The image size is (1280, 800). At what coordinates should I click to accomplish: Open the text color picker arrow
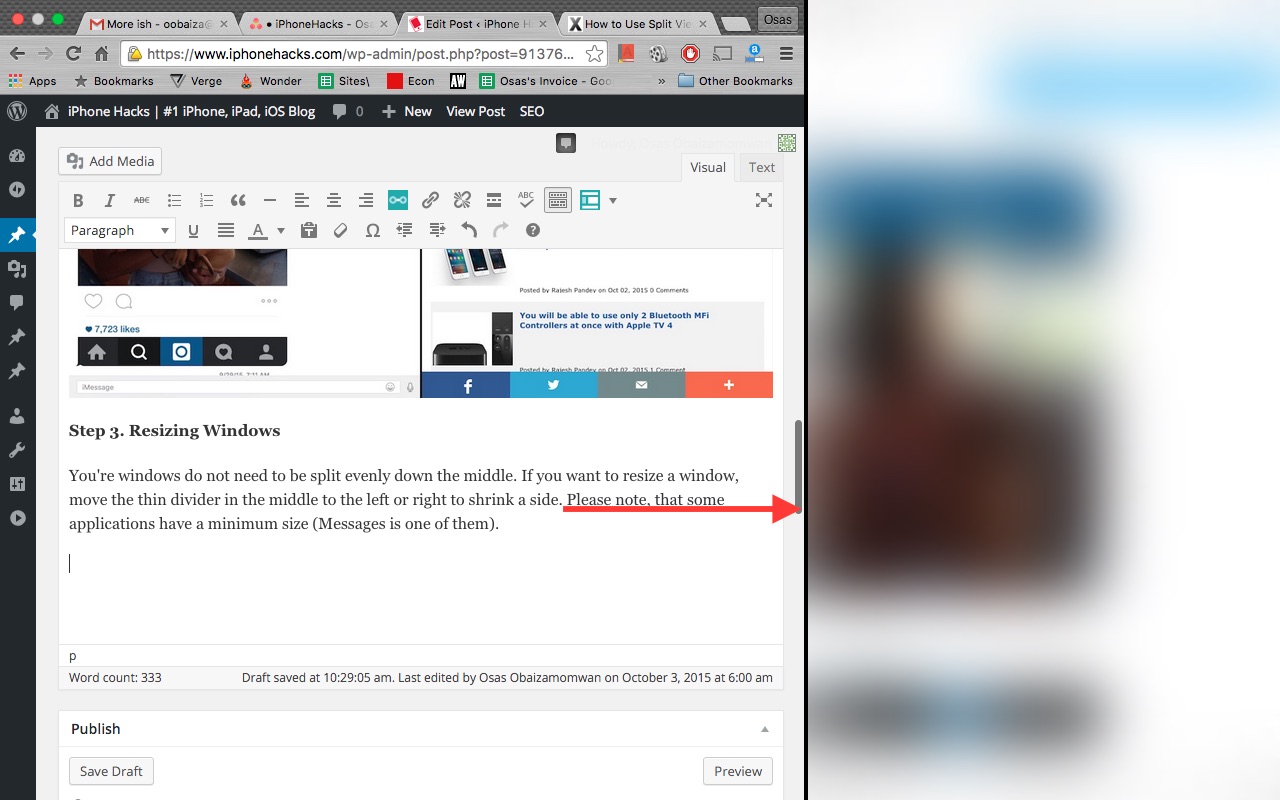tap(281, 230)
